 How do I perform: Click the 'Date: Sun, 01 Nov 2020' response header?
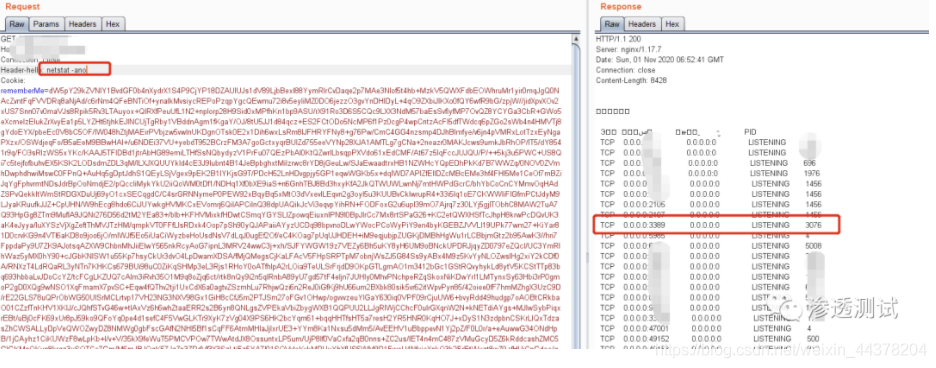pyautogui.click(x=660, y=60)
